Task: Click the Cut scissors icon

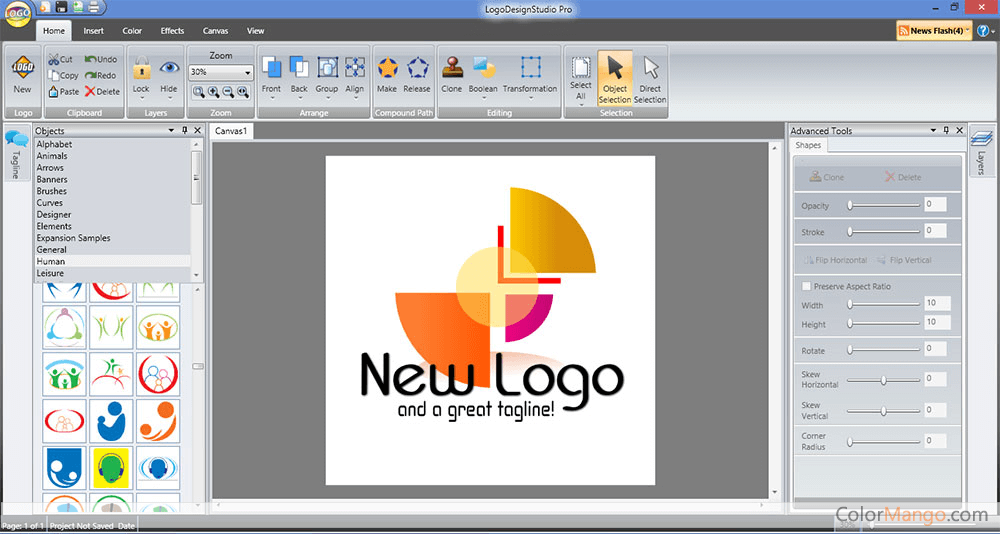Action: click(54, 59)
